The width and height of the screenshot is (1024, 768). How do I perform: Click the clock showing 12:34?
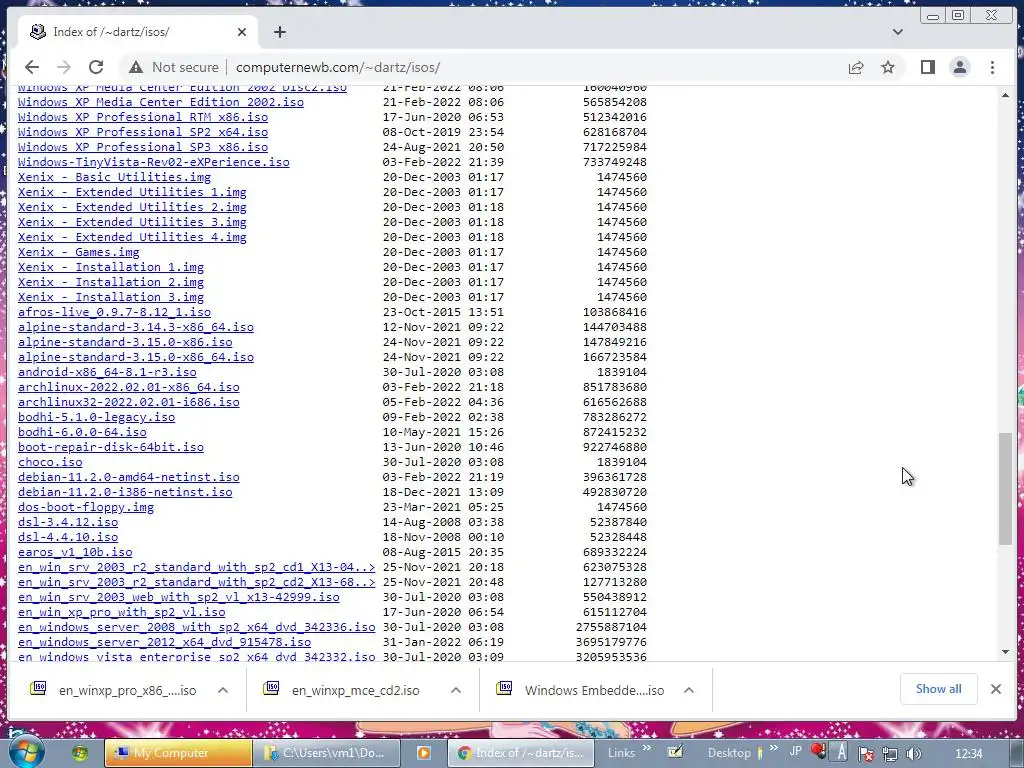pyautogui.click(x=968, y=753)
